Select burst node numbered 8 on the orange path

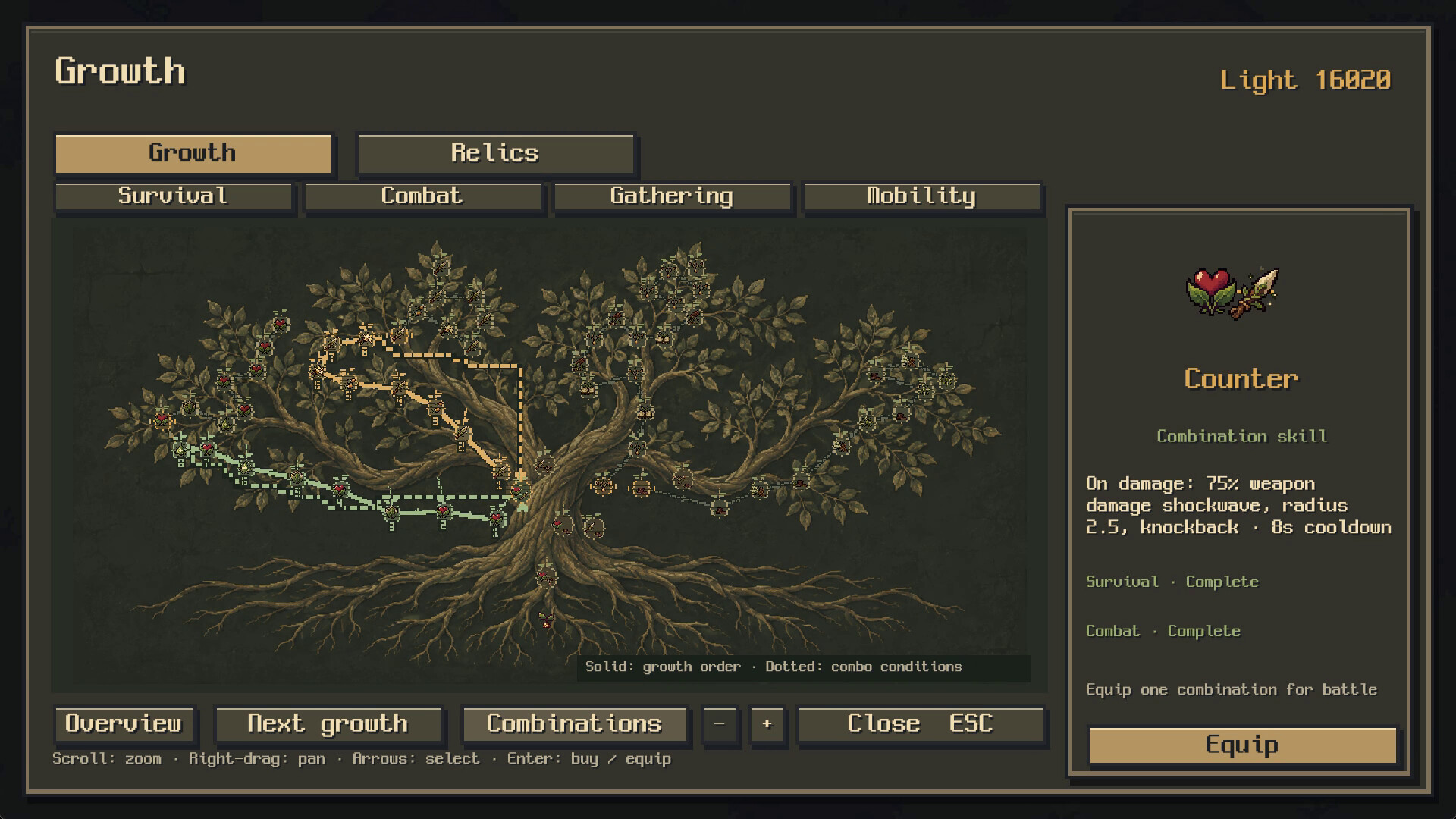click(x=366, y=339)
